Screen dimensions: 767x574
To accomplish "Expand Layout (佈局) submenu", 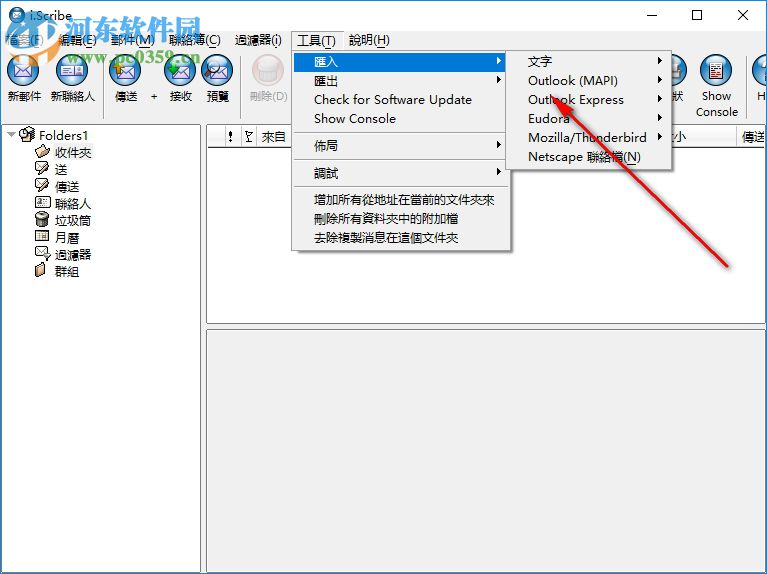I will (x=401, y=145).
